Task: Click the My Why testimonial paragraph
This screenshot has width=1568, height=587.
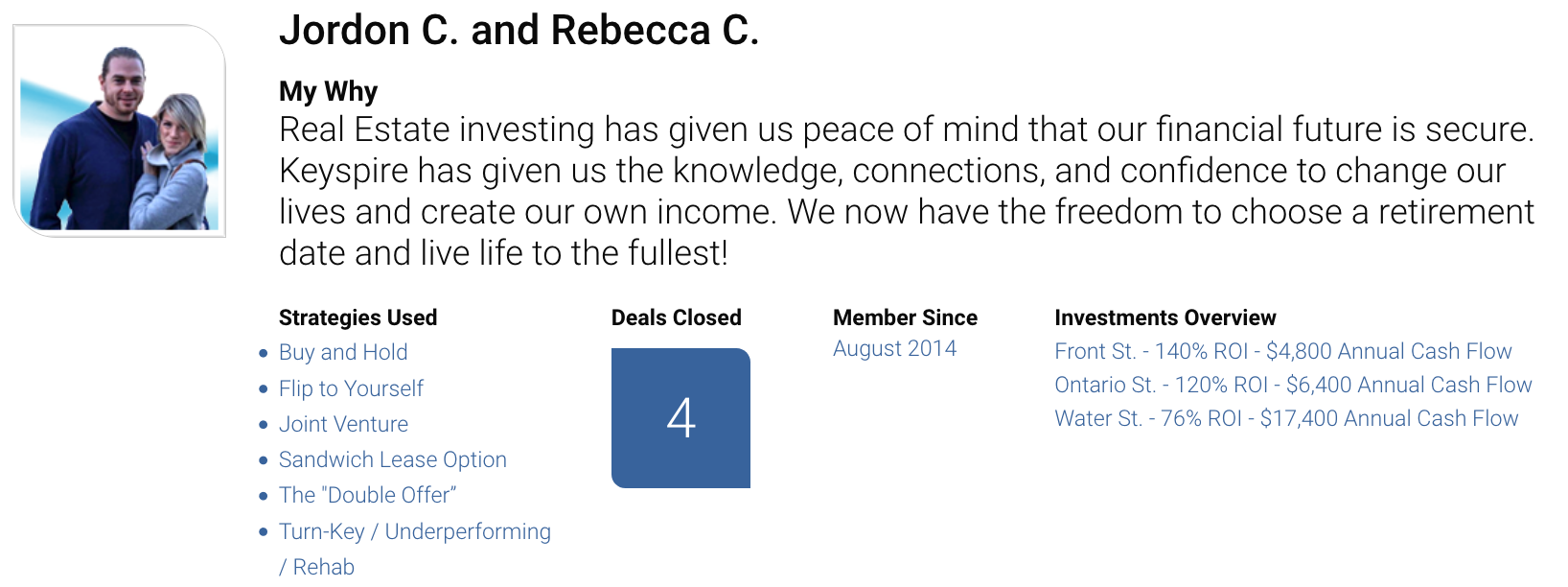Action: (907, 191)
